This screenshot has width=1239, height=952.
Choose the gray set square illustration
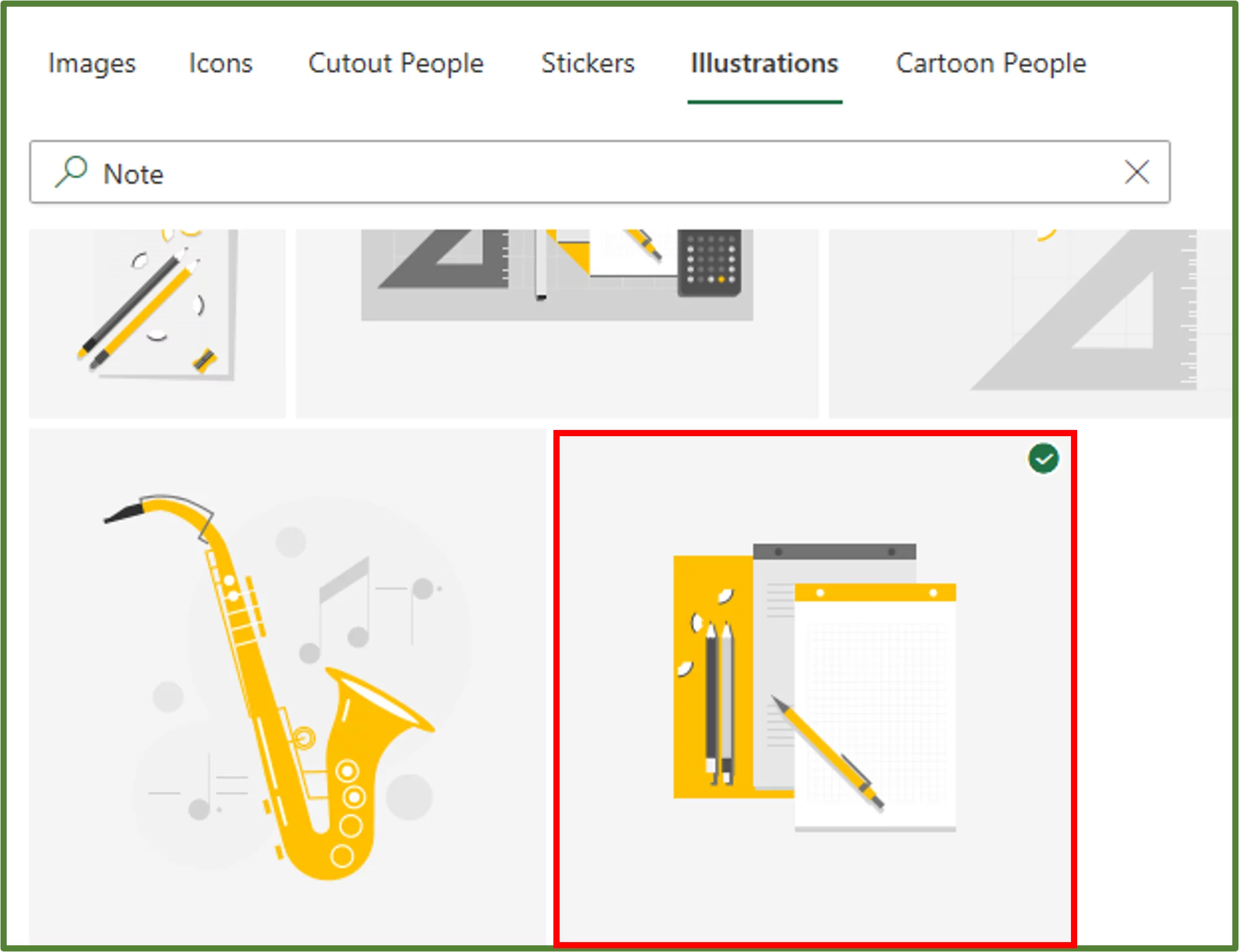(x=1029, y=321)
